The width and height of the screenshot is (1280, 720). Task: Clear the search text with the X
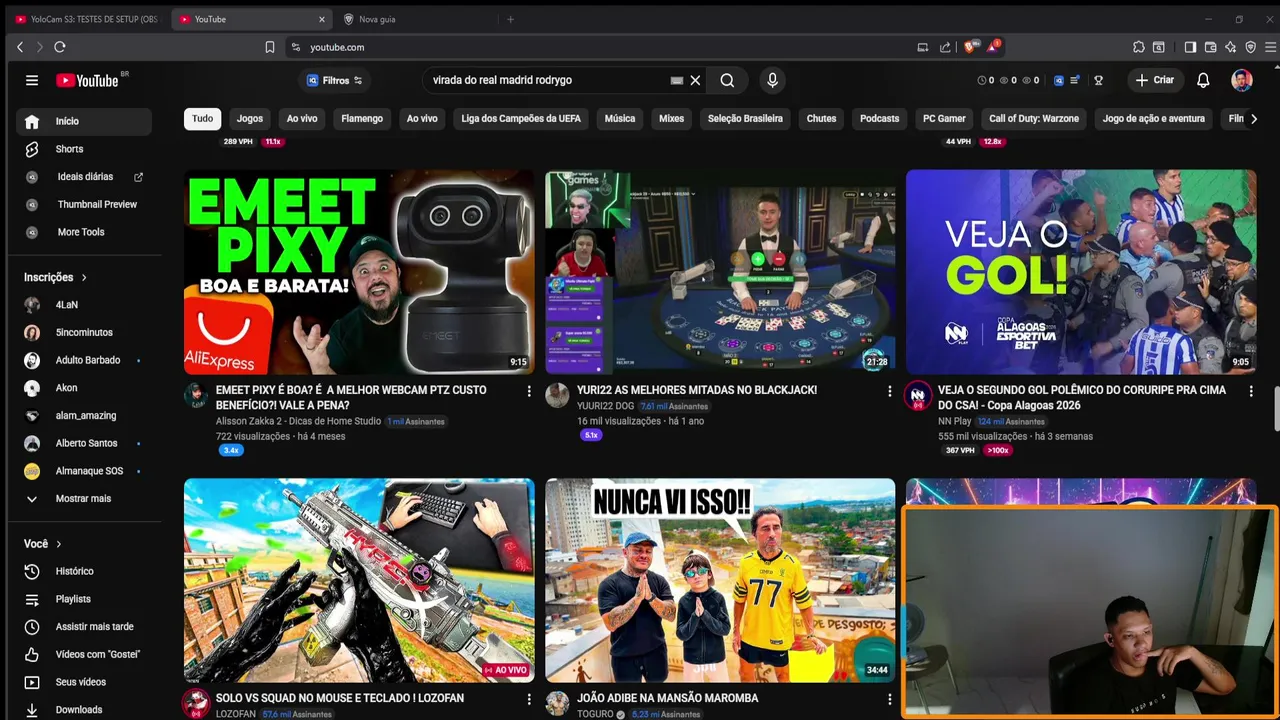695,80
